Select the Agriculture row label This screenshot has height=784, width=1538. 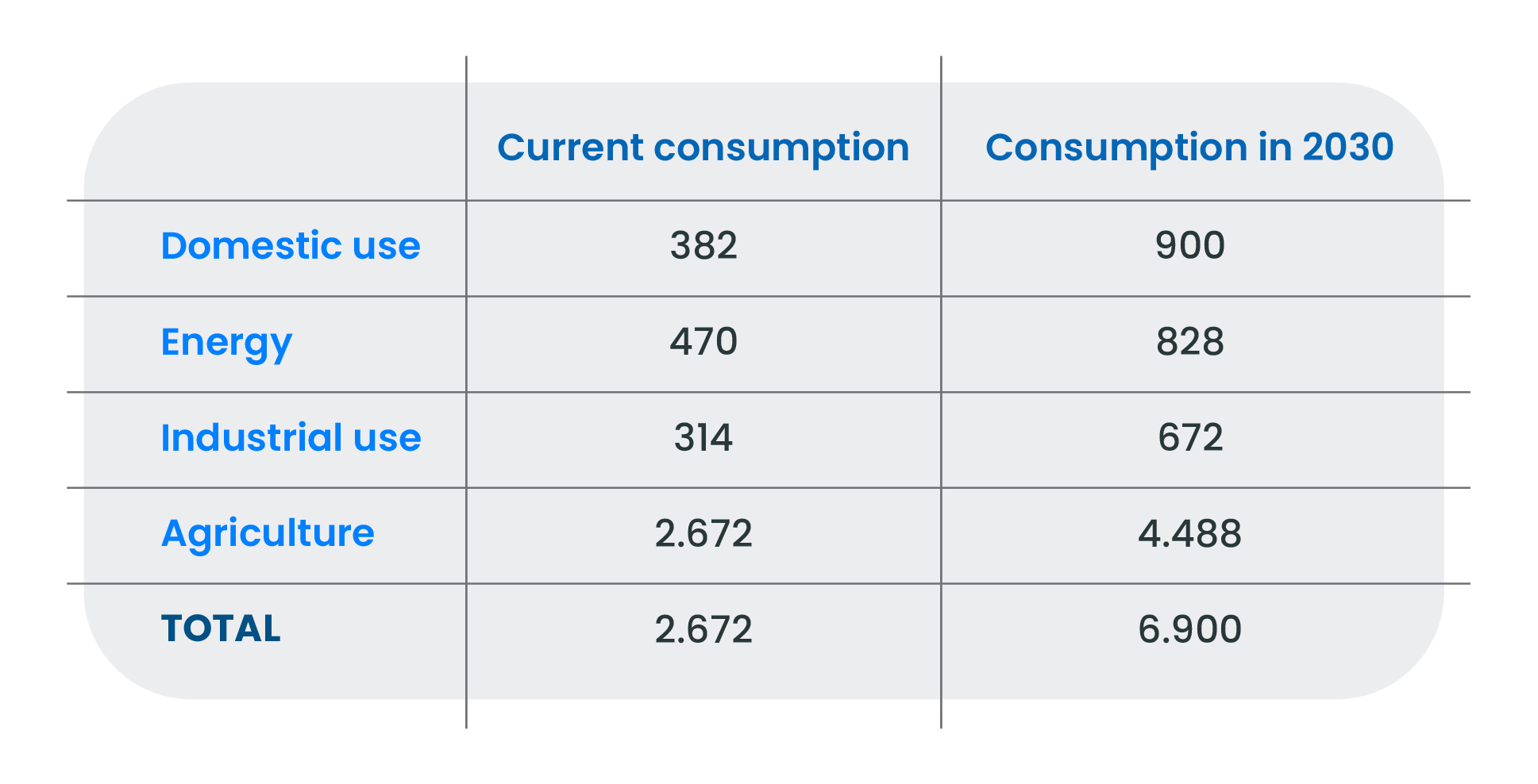[268, 533]
